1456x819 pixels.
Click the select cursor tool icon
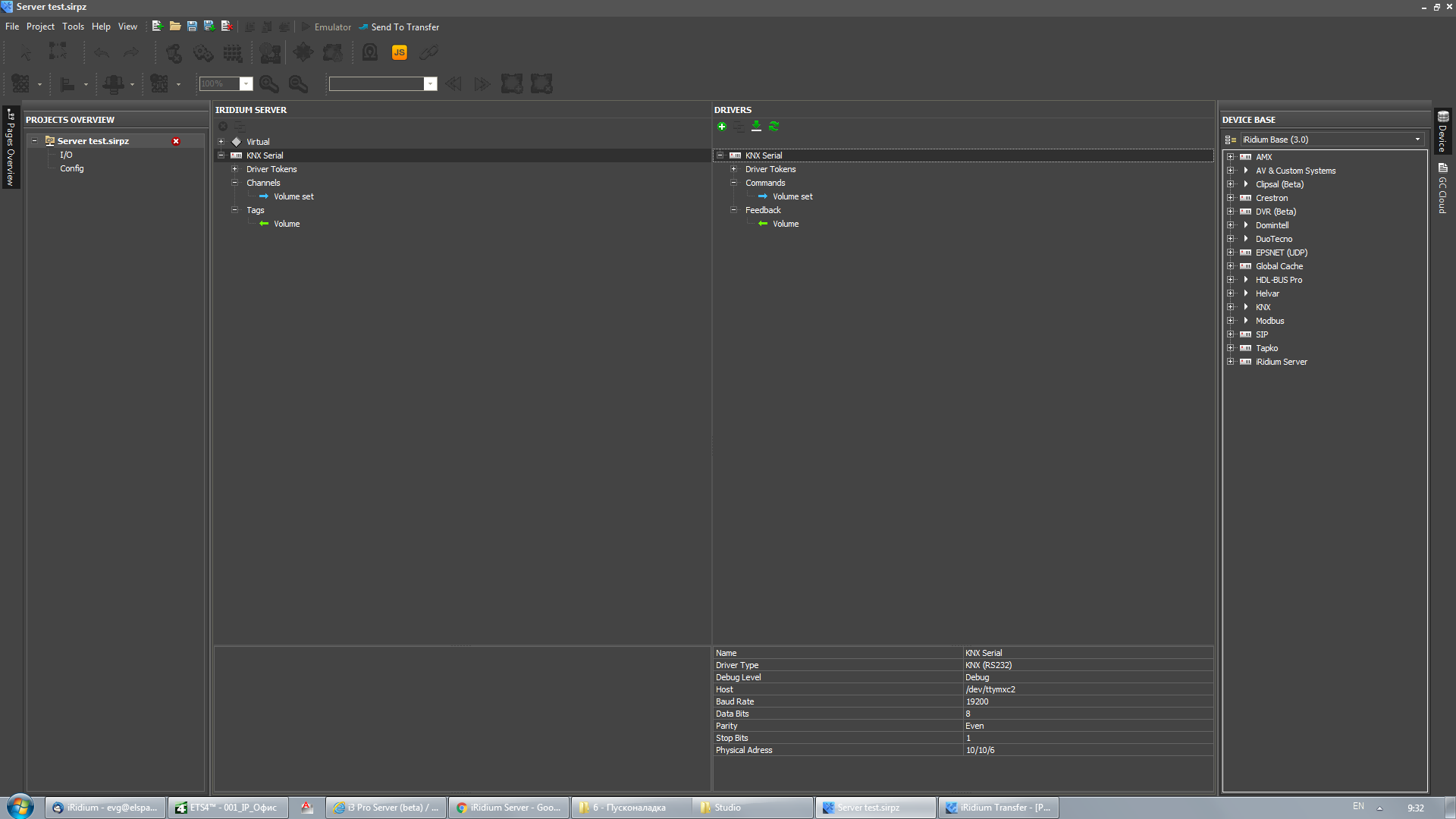[26, 52]
